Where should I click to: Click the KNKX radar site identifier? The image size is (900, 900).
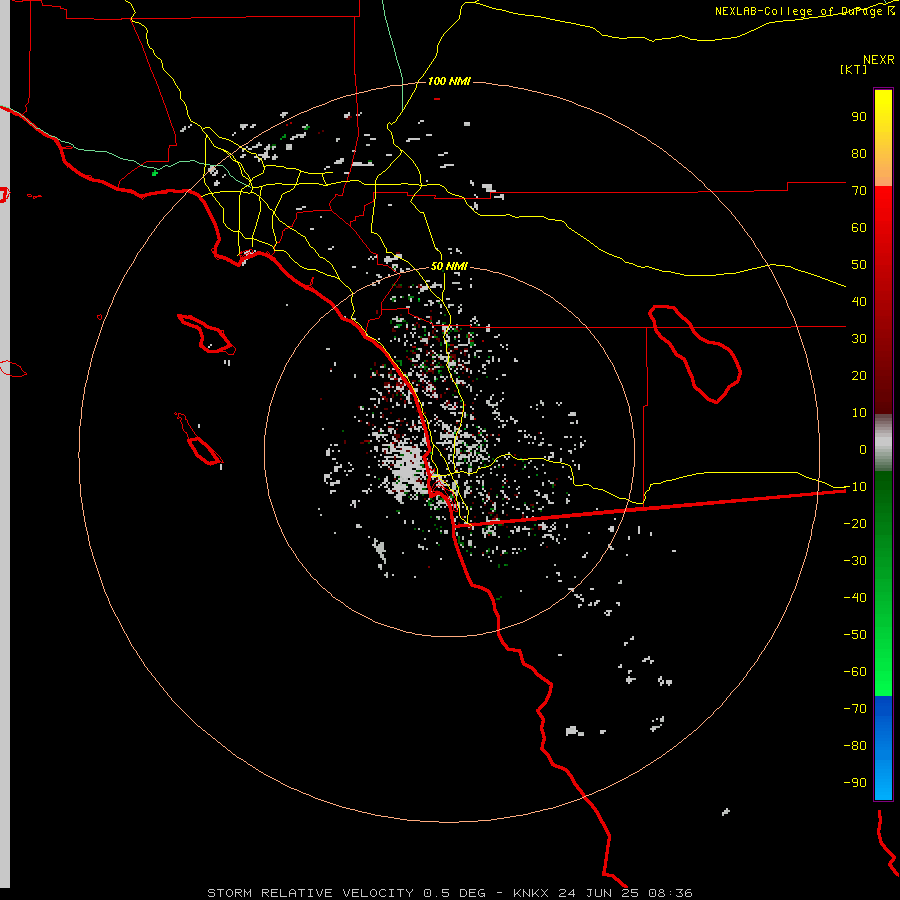tap(531, 893)
